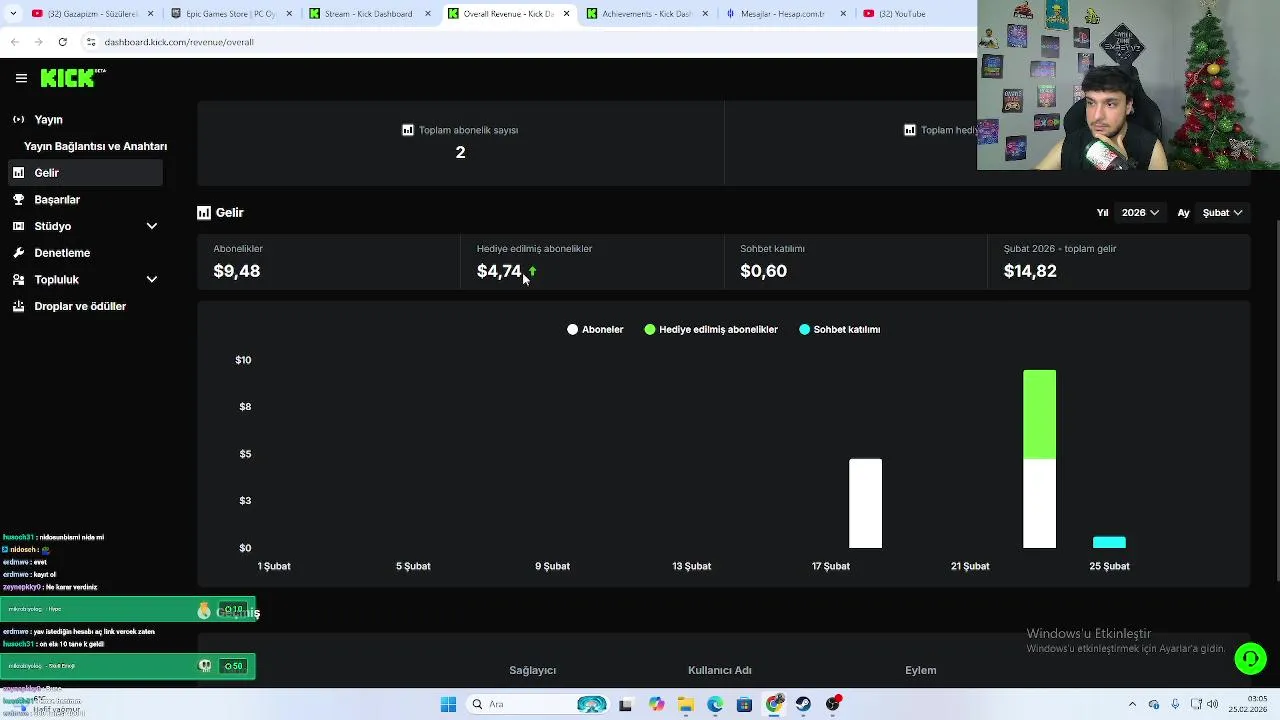Open Copilot from the taskbar
Screen dimensions: 1280x720
click(x=656, y=704)
